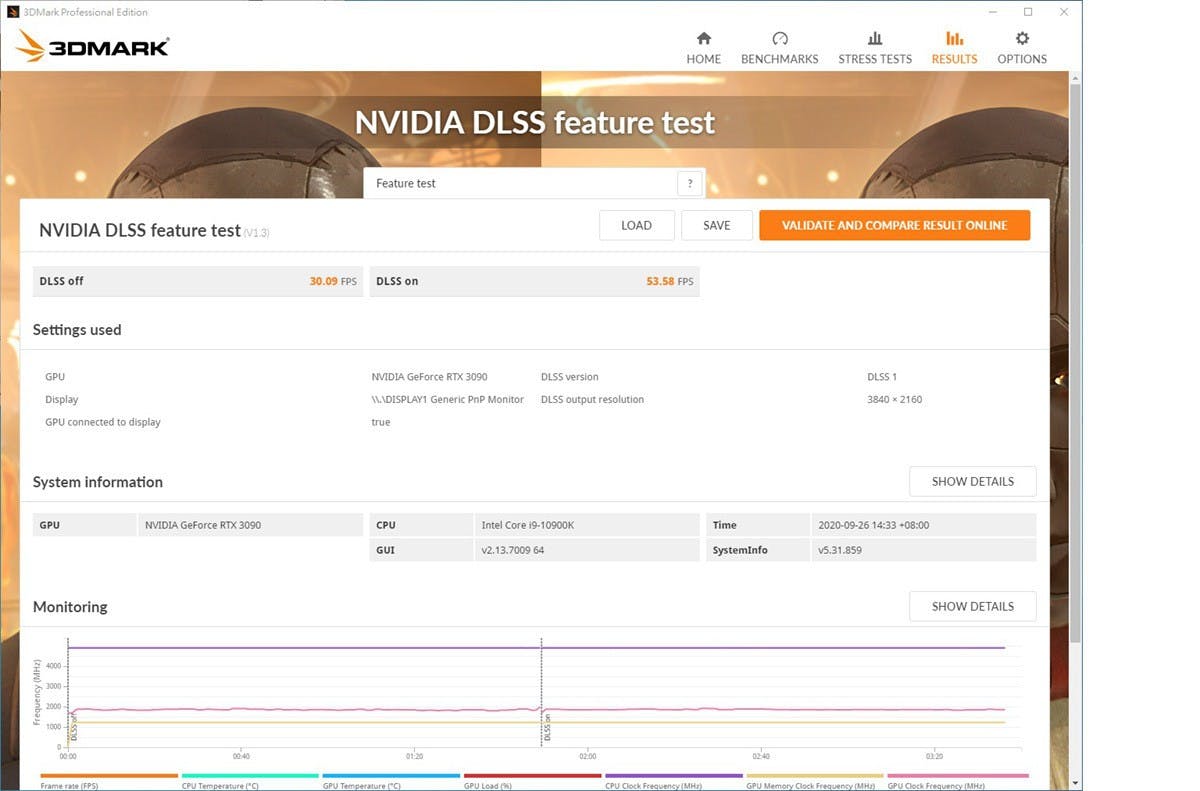The width and height of the screenshot is (1200, 791).
Task: Open the Results bar-chart icon
Action: click(x=955, y=38)
